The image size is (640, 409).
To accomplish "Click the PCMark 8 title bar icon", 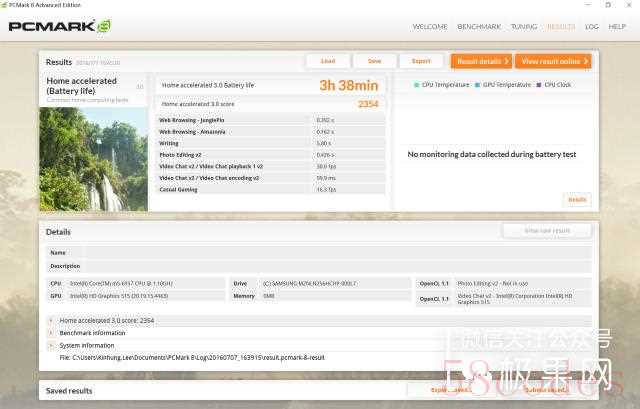I will 6,5.
